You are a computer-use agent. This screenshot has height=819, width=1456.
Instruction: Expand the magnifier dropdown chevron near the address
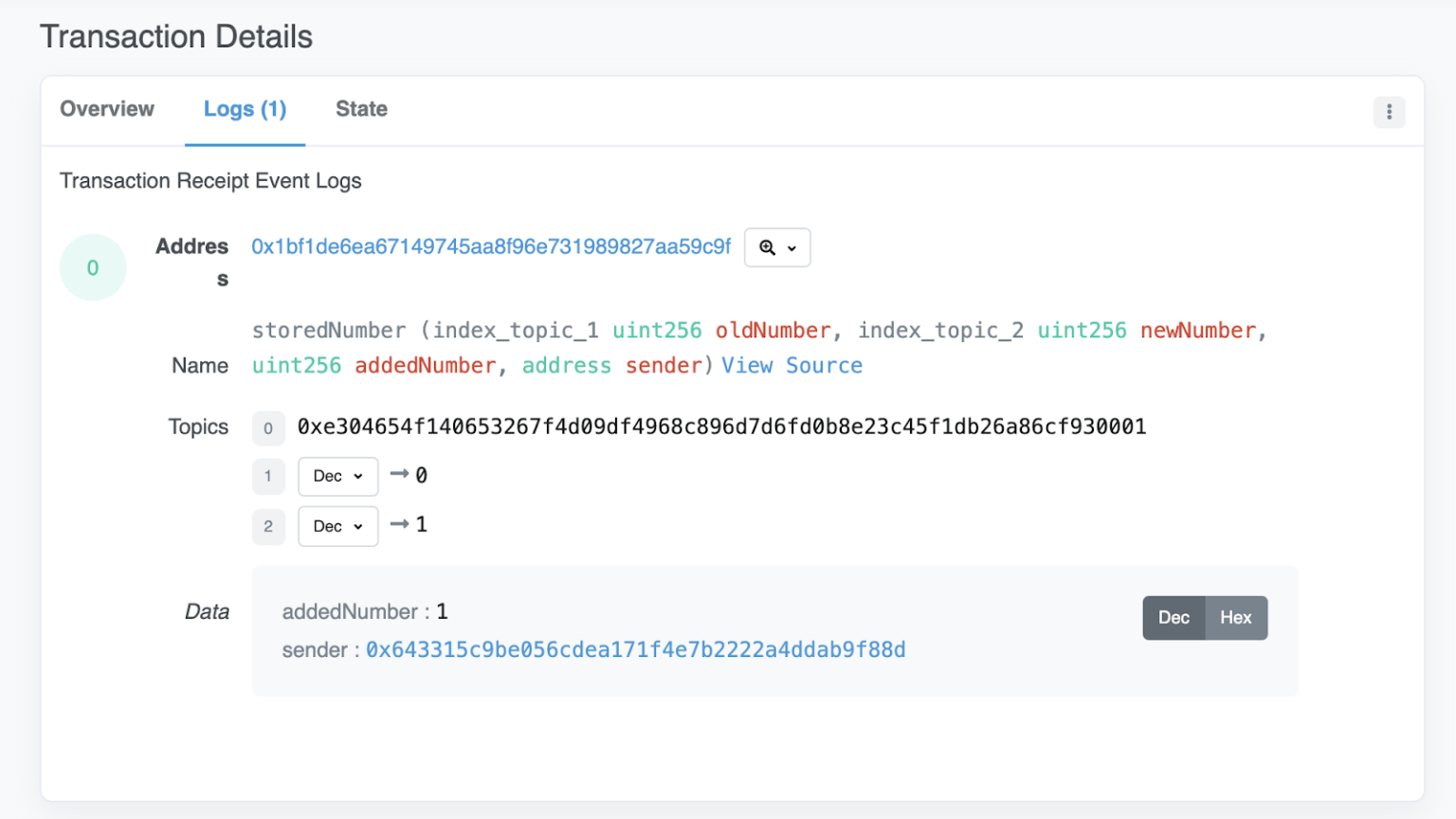tap(792, 247)
